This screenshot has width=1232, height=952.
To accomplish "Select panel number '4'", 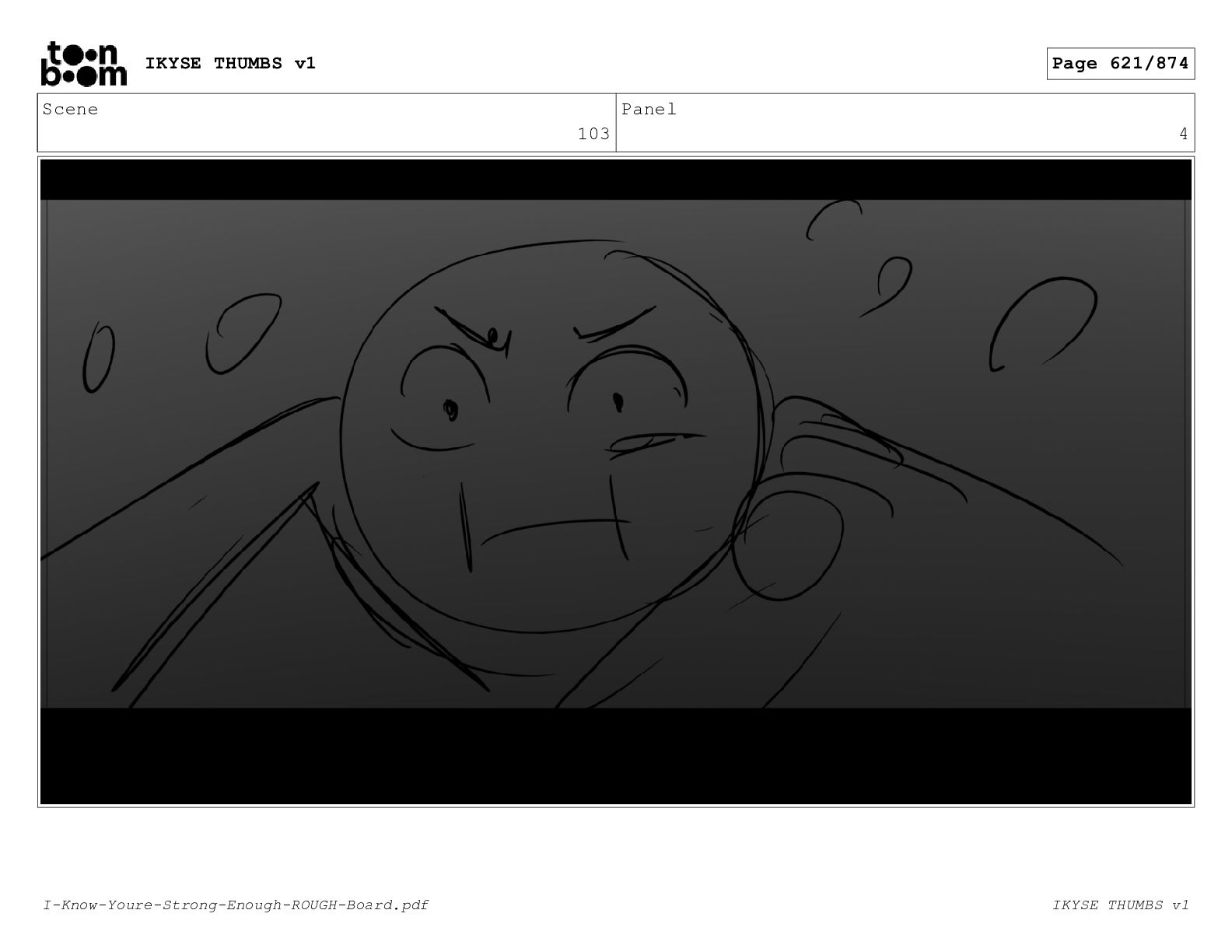I will tap(1183, 134).
